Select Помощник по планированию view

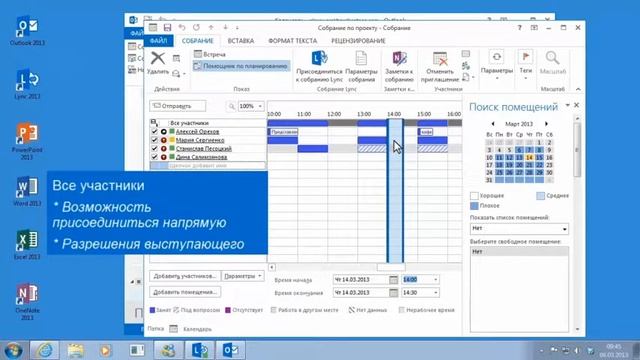(x=241, y=66)
